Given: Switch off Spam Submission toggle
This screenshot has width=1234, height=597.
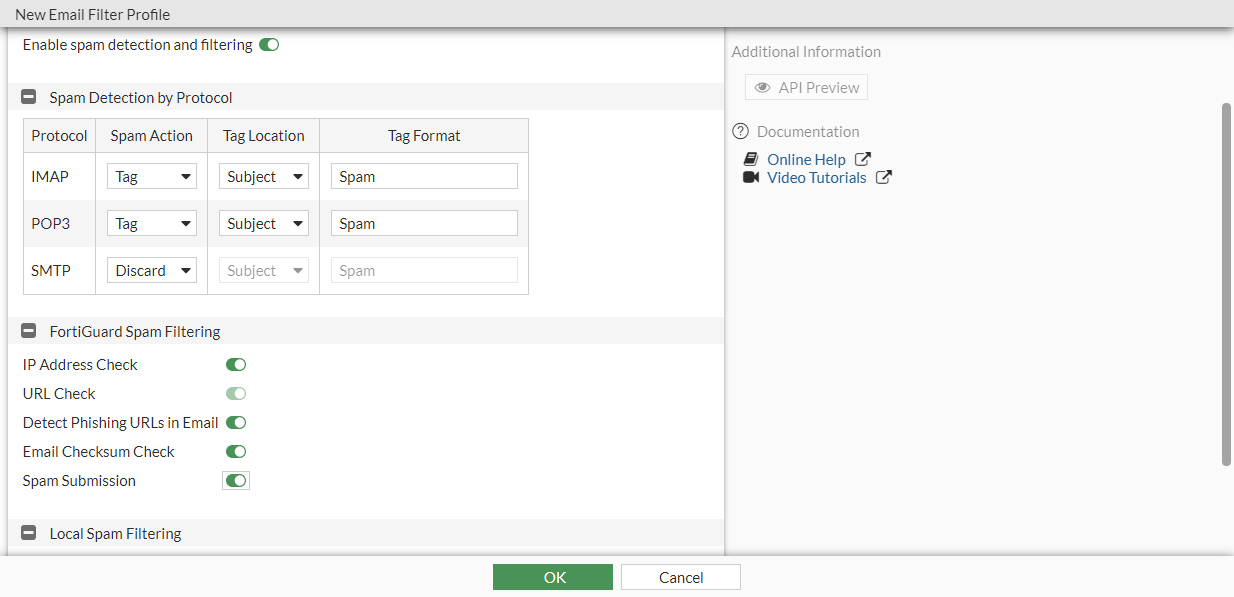Looking at the screenshot, I should tap(236, 481).
